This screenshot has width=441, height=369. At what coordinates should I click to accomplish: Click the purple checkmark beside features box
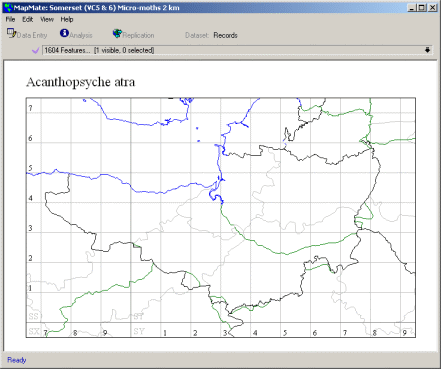click(36, 50)
